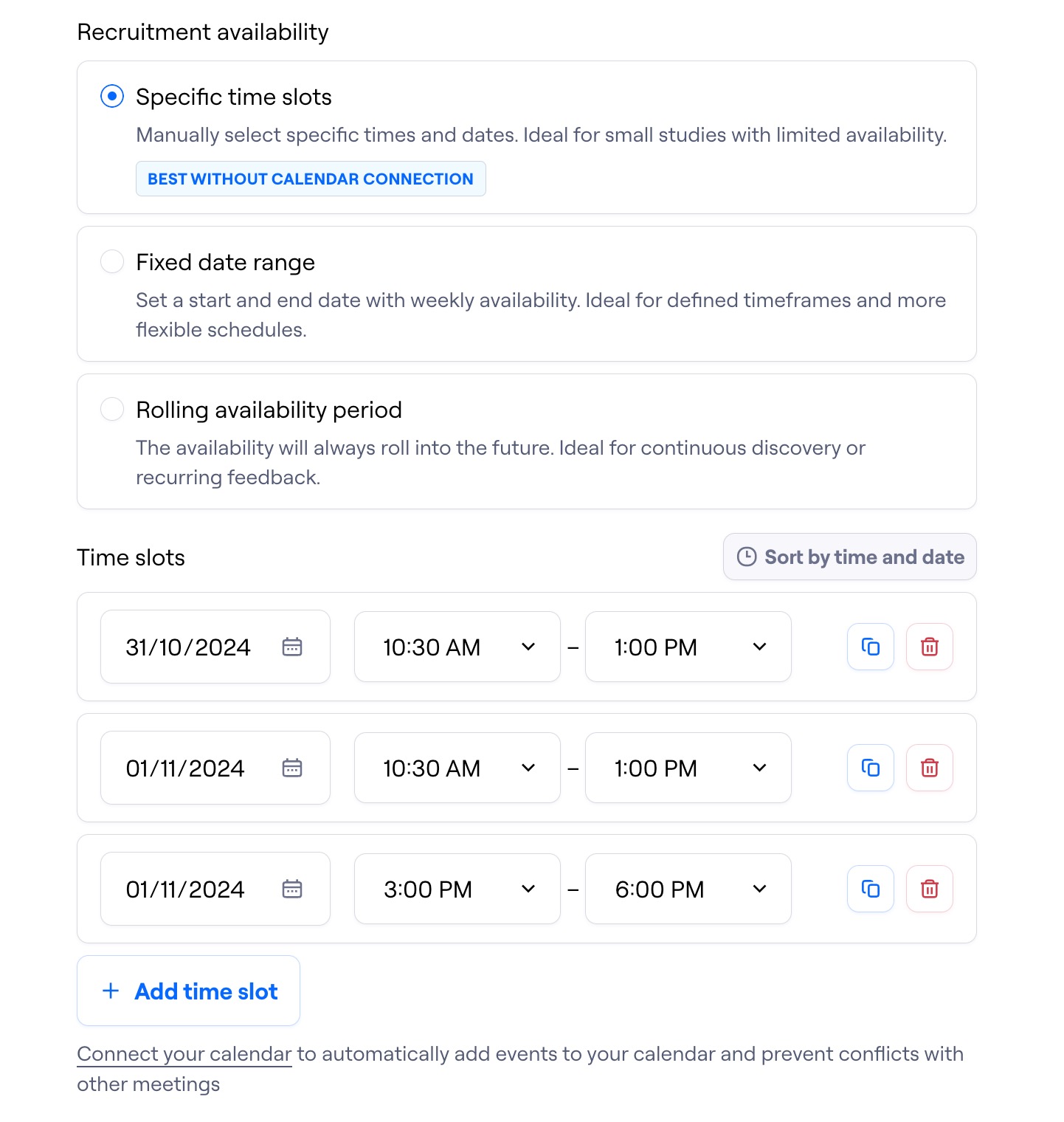Follow the Connect your calendar link

coord(184,1054)
